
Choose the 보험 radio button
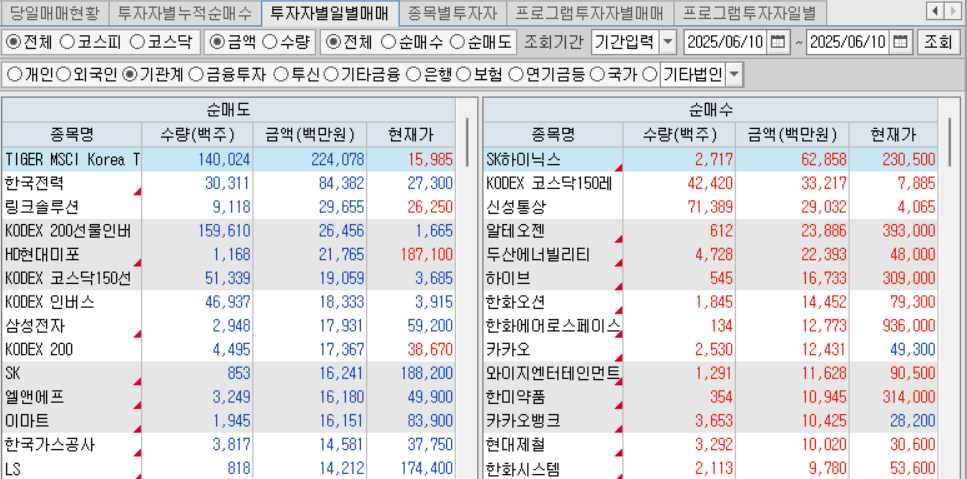pyautogui.click(x=464, y=75)
